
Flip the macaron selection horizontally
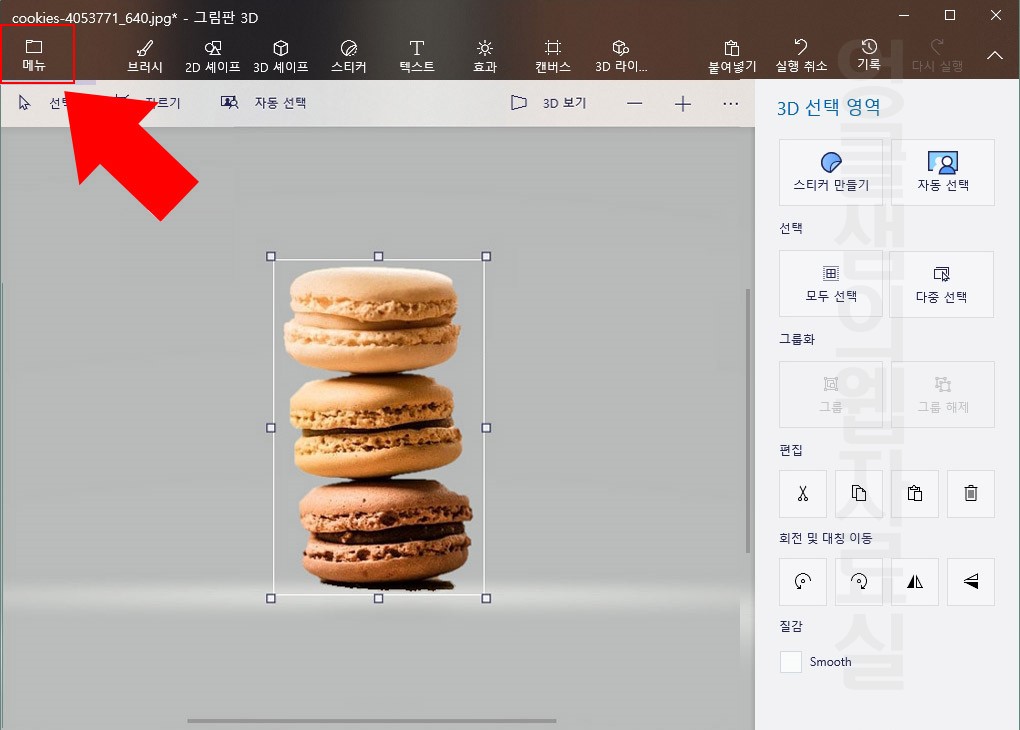tap(914, 581)
